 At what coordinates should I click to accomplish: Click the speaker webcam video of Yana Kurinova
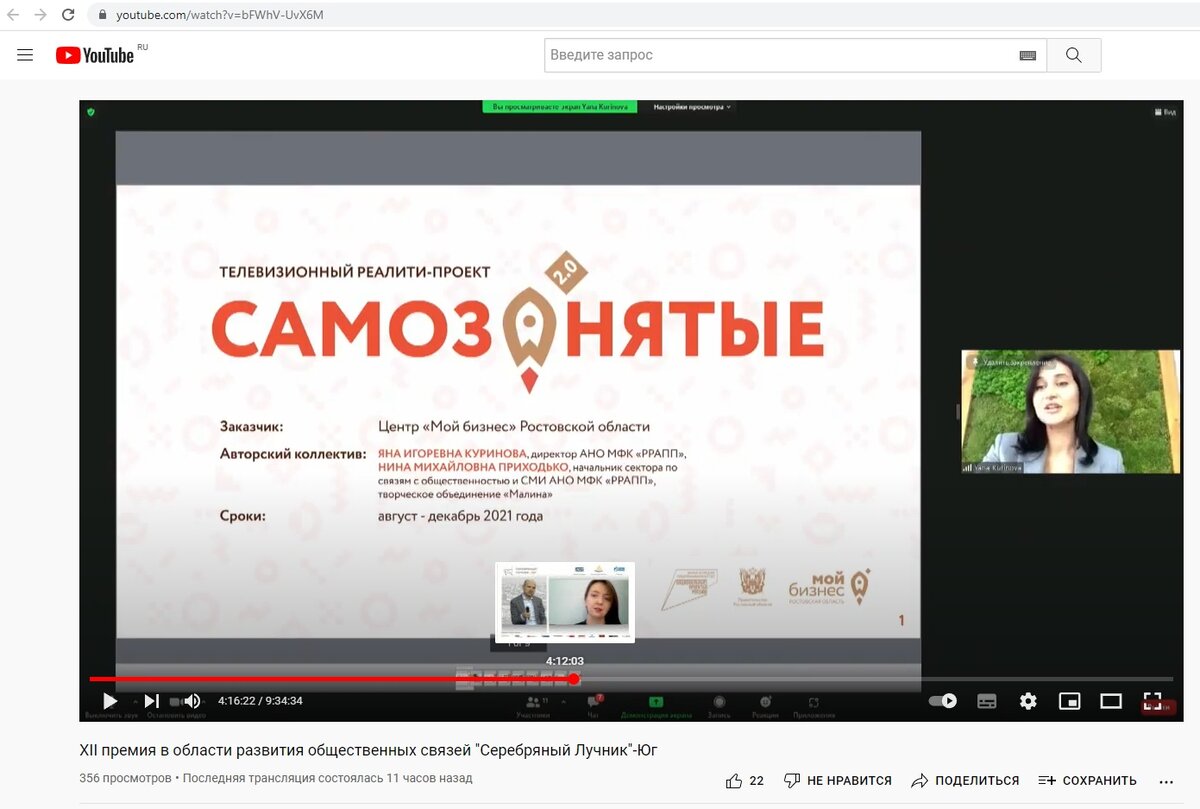click(x=1070, y=411)
